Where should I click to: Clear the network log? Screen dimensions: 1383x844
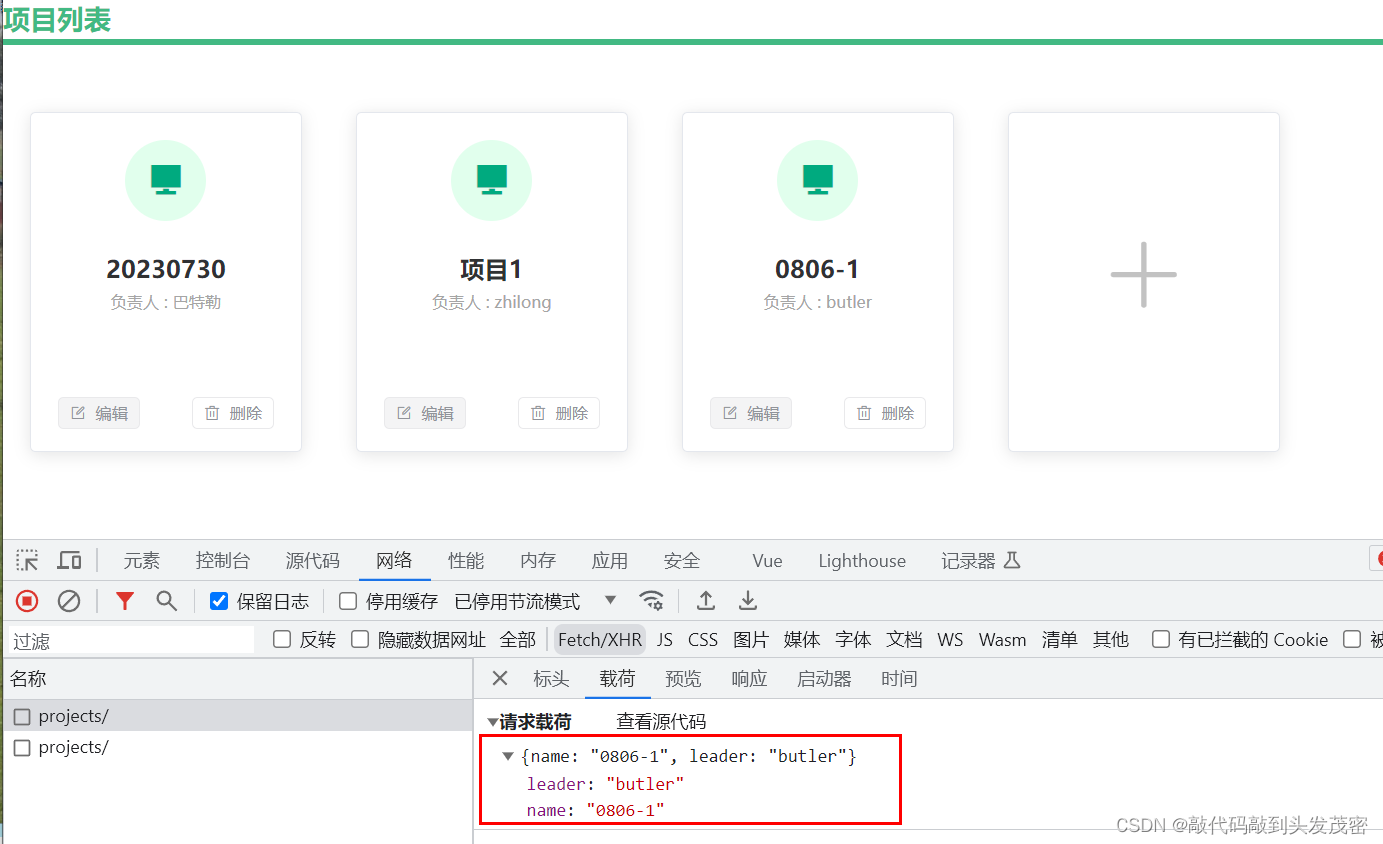point(69,601)
